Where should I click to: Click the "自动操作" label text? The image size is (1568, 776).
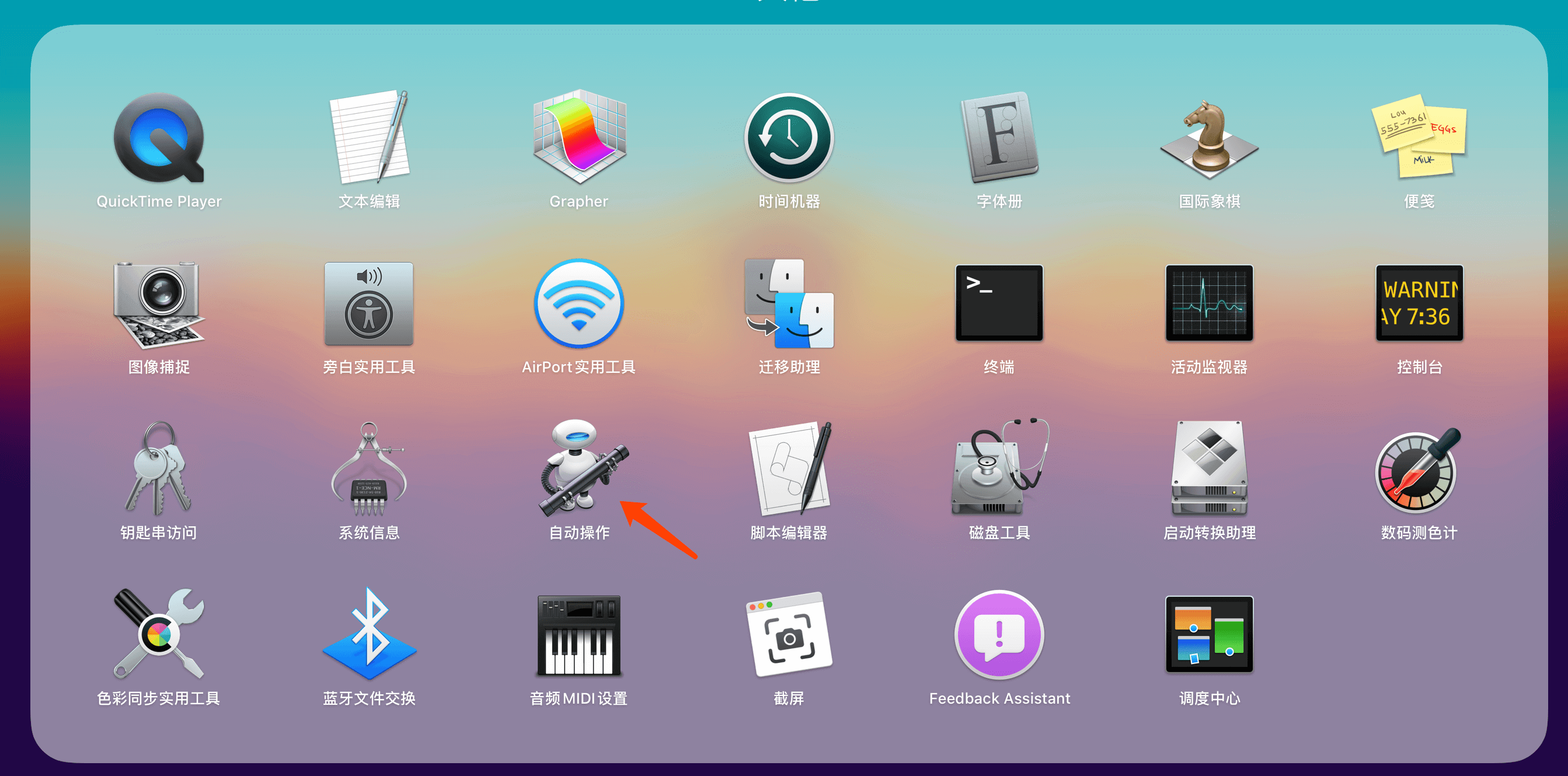pyautogui.click(x=579, y=533)
